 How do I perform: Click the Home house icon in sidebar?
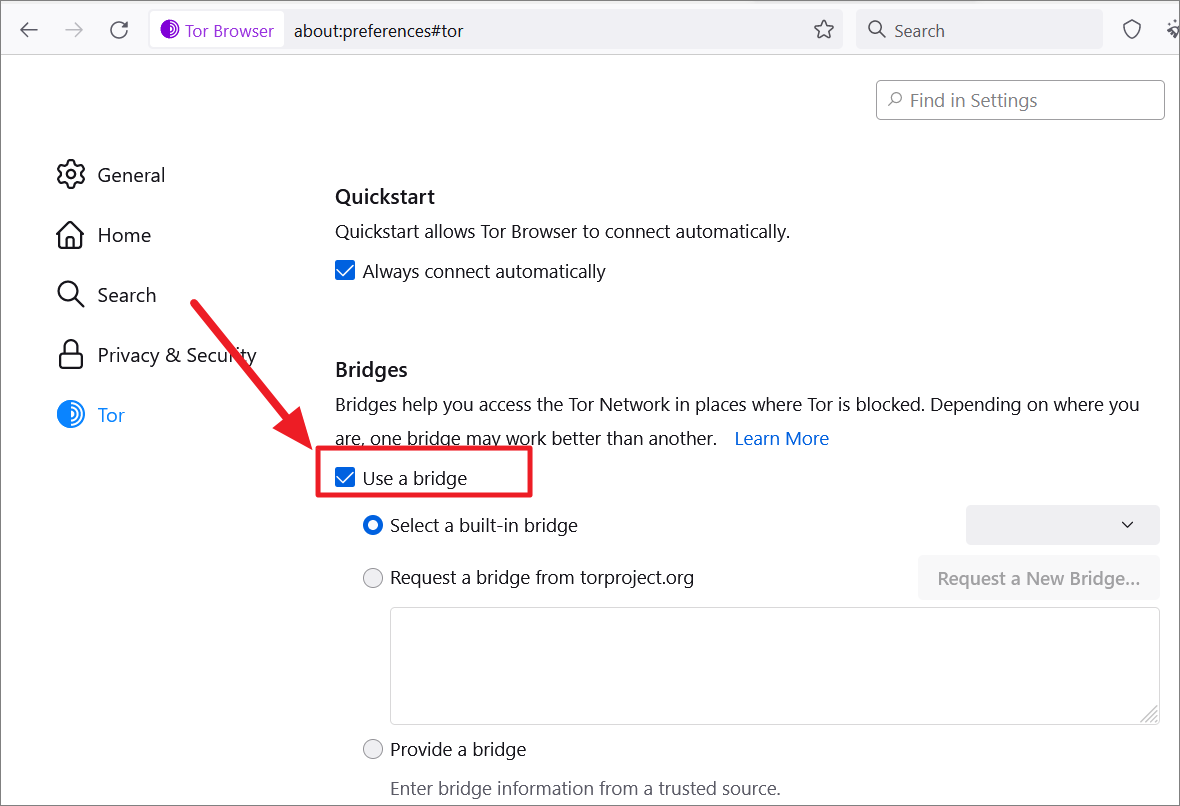pos(71,235)
